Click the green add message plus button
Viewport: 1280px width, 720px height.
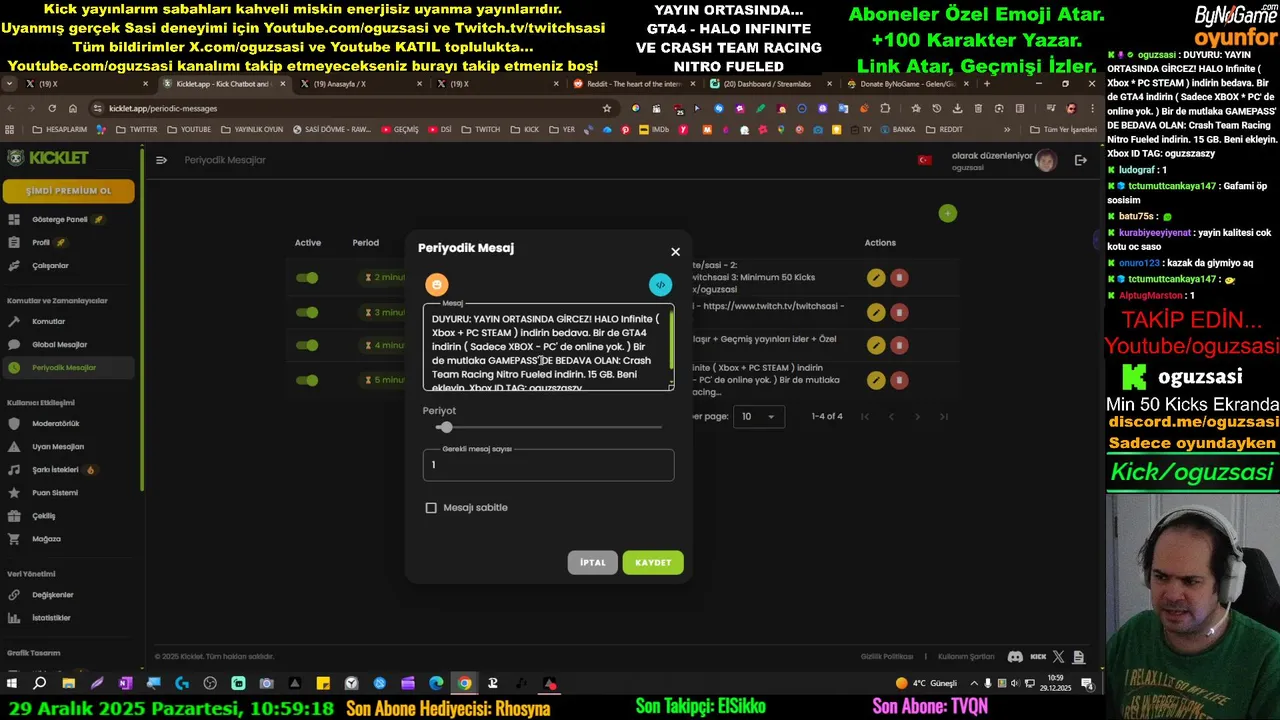coord(947,213)
